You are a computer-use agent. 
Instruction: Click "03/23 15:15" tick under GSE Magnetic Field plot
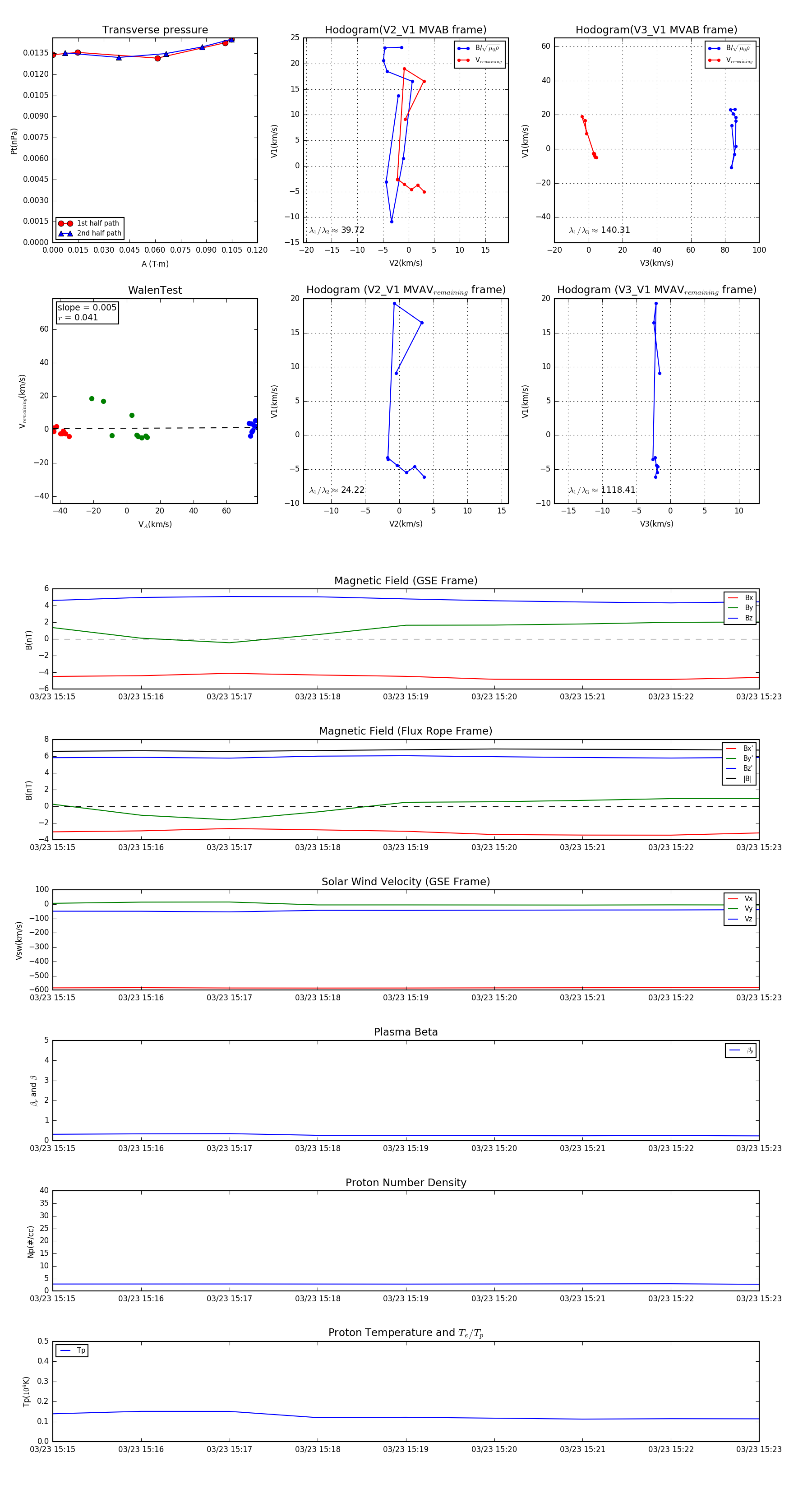pos(53,697)
